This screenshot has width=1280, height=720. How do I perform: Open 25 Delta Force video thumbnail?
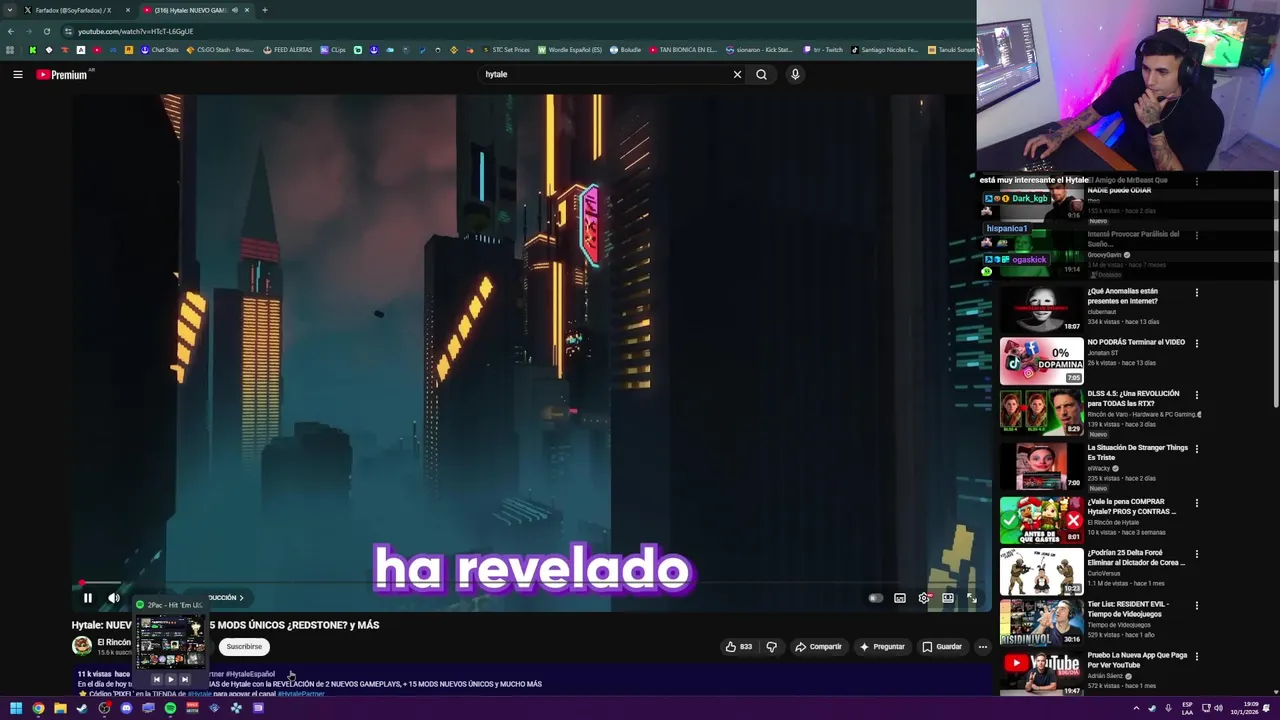pos(1041,571)
